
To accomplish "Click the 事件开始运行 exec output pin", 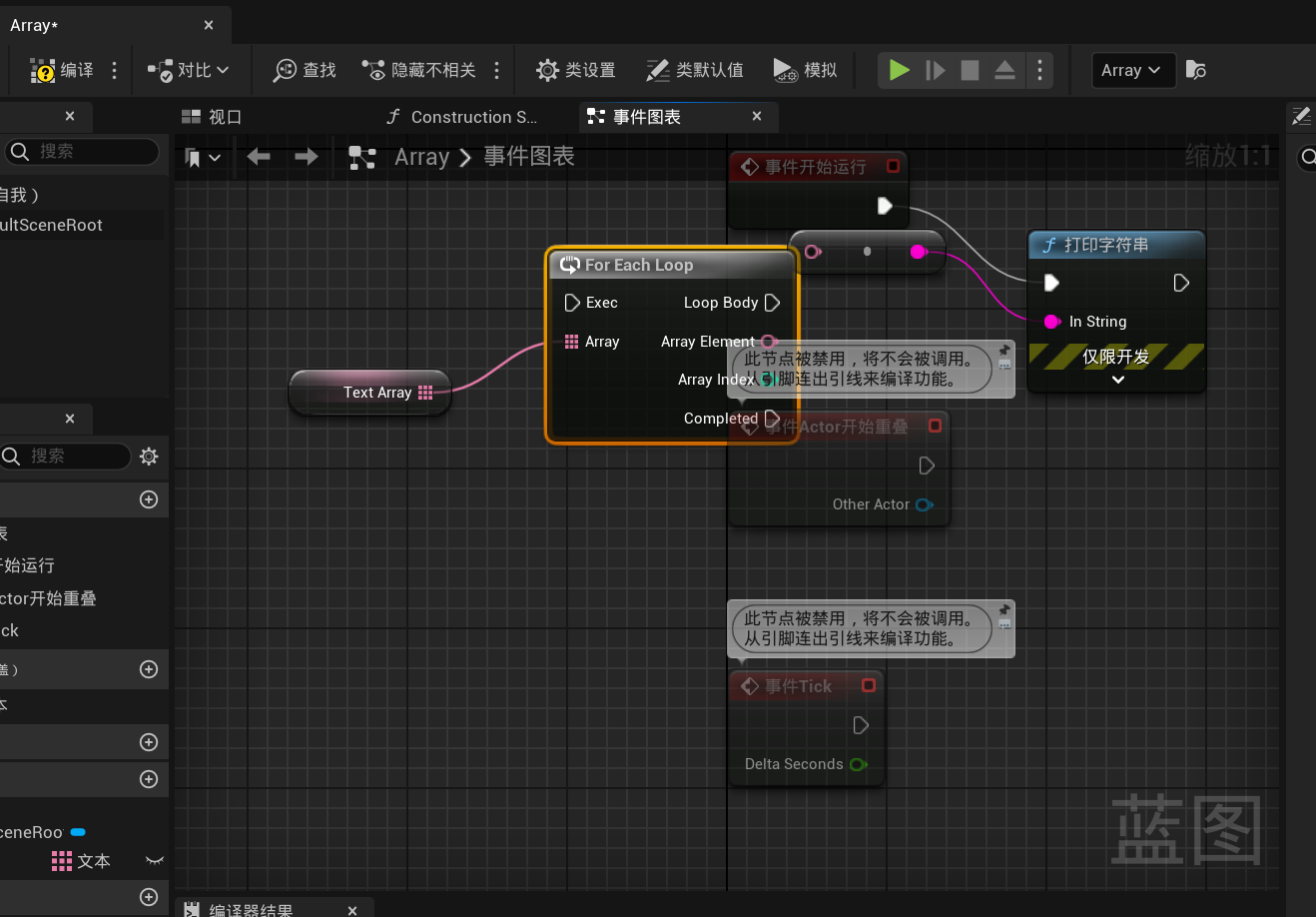I will (884, 206).
